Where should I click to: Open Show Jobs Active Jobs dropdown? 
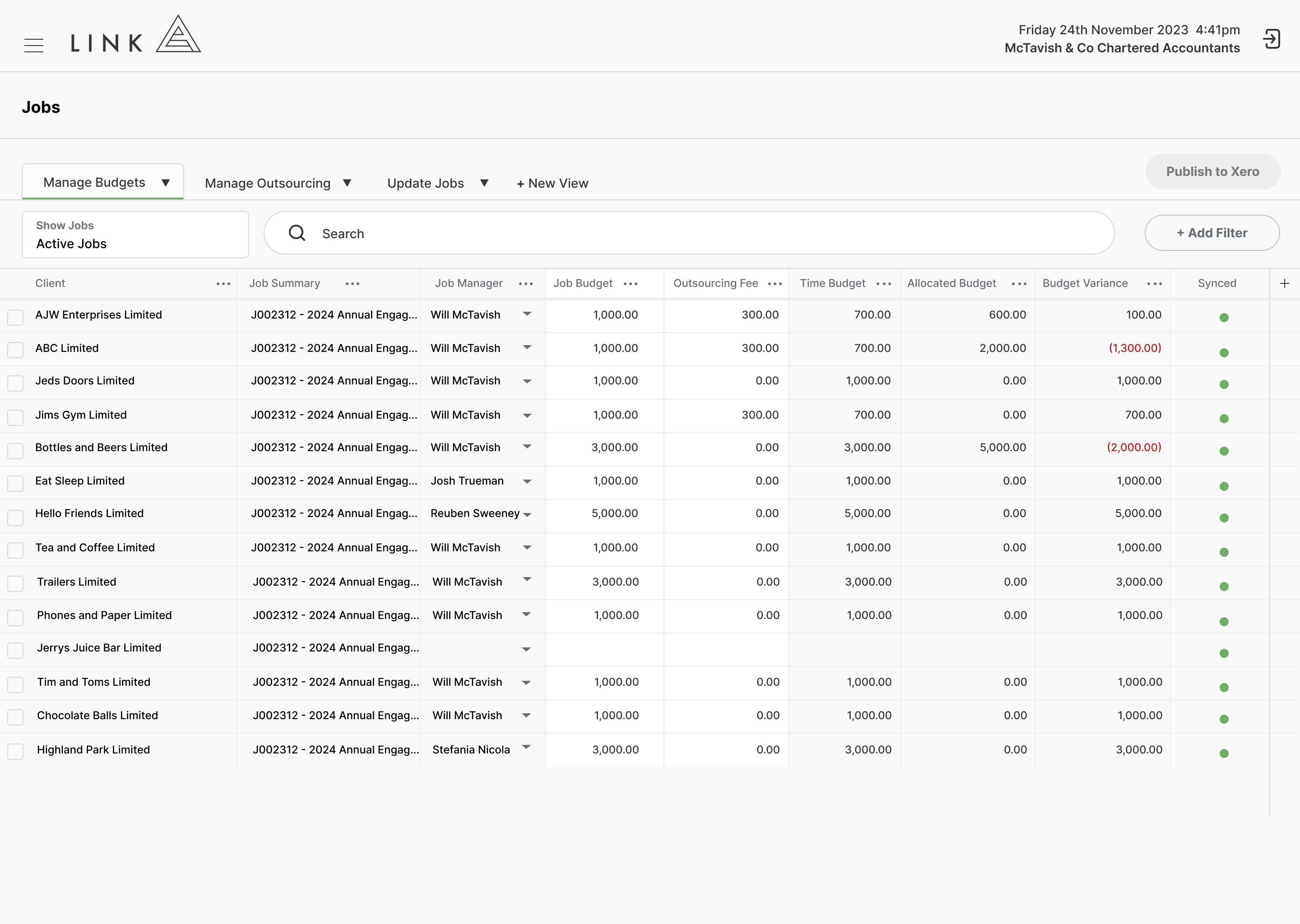pyautogui.click(x=135, y=235)
